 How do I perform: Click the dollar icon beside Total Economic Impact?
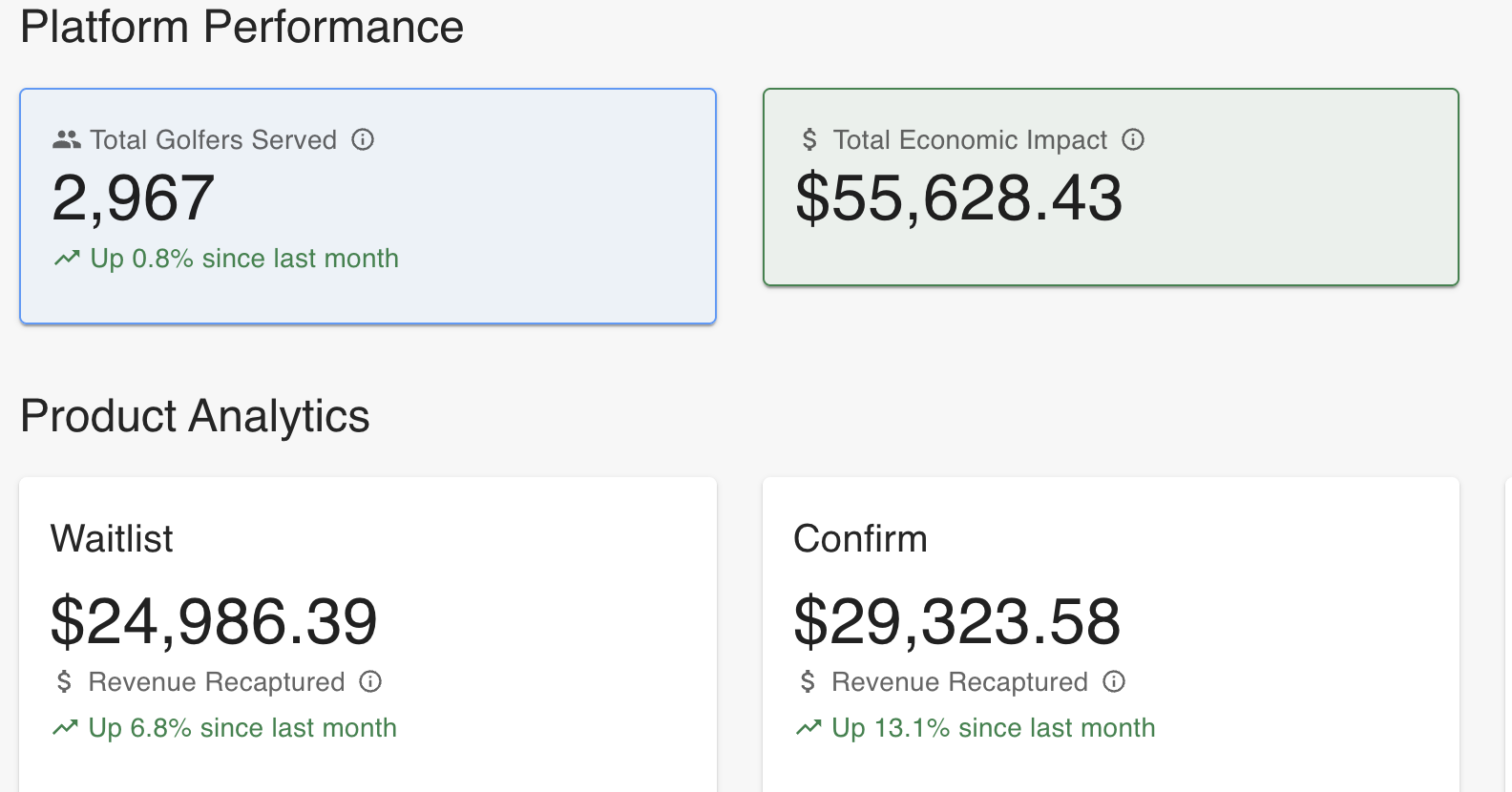[x=809, y=140]
